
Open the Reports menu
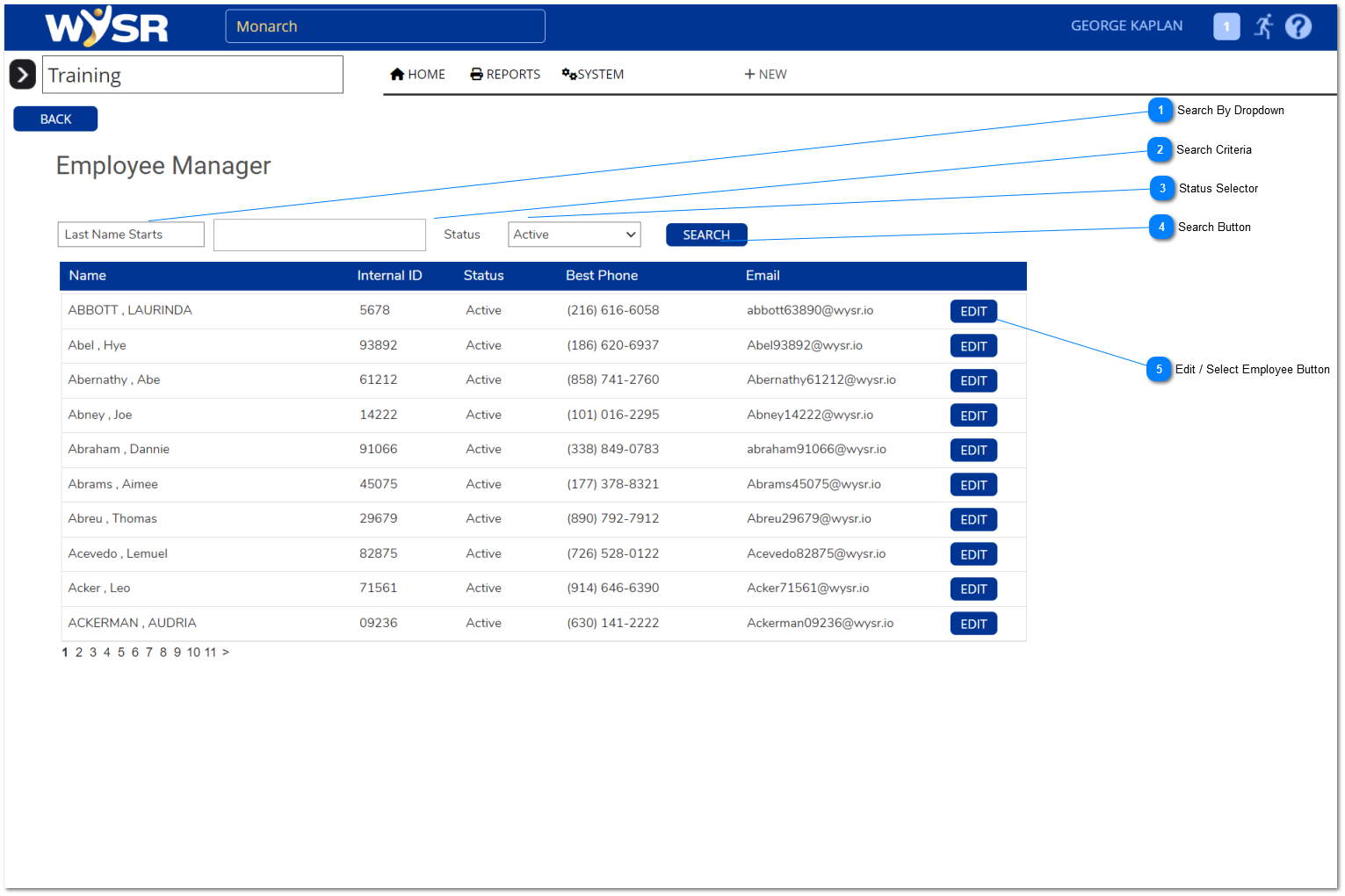505,75
